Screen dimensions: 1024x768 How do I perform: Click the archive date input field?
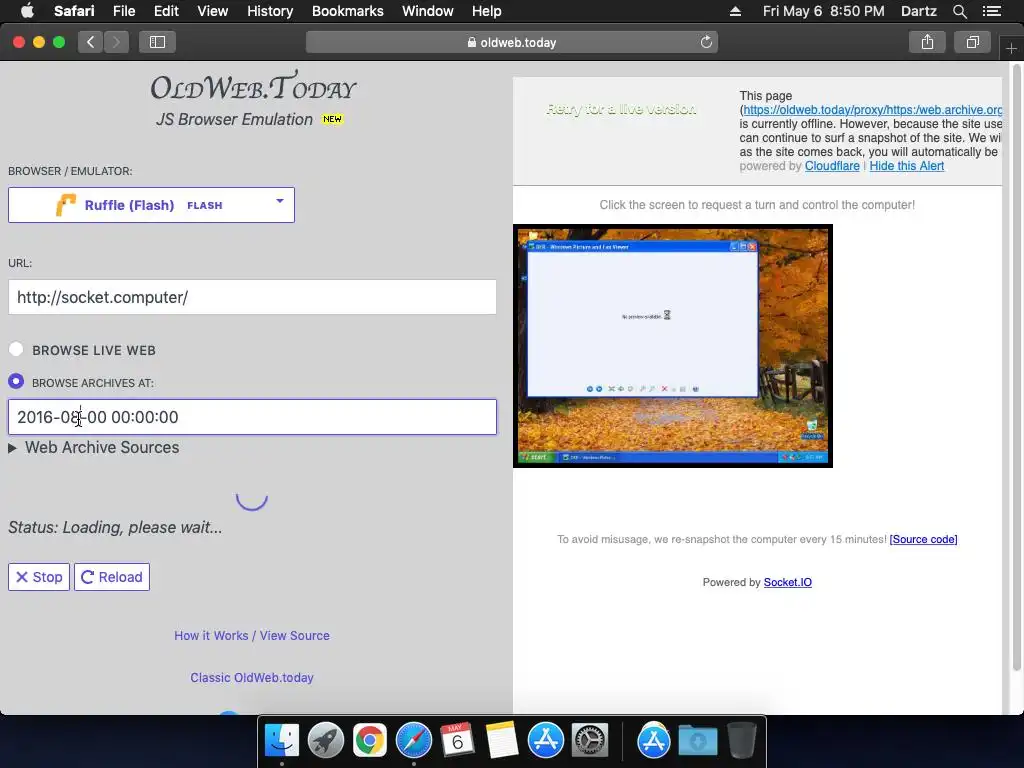click(x=252, y=417)
